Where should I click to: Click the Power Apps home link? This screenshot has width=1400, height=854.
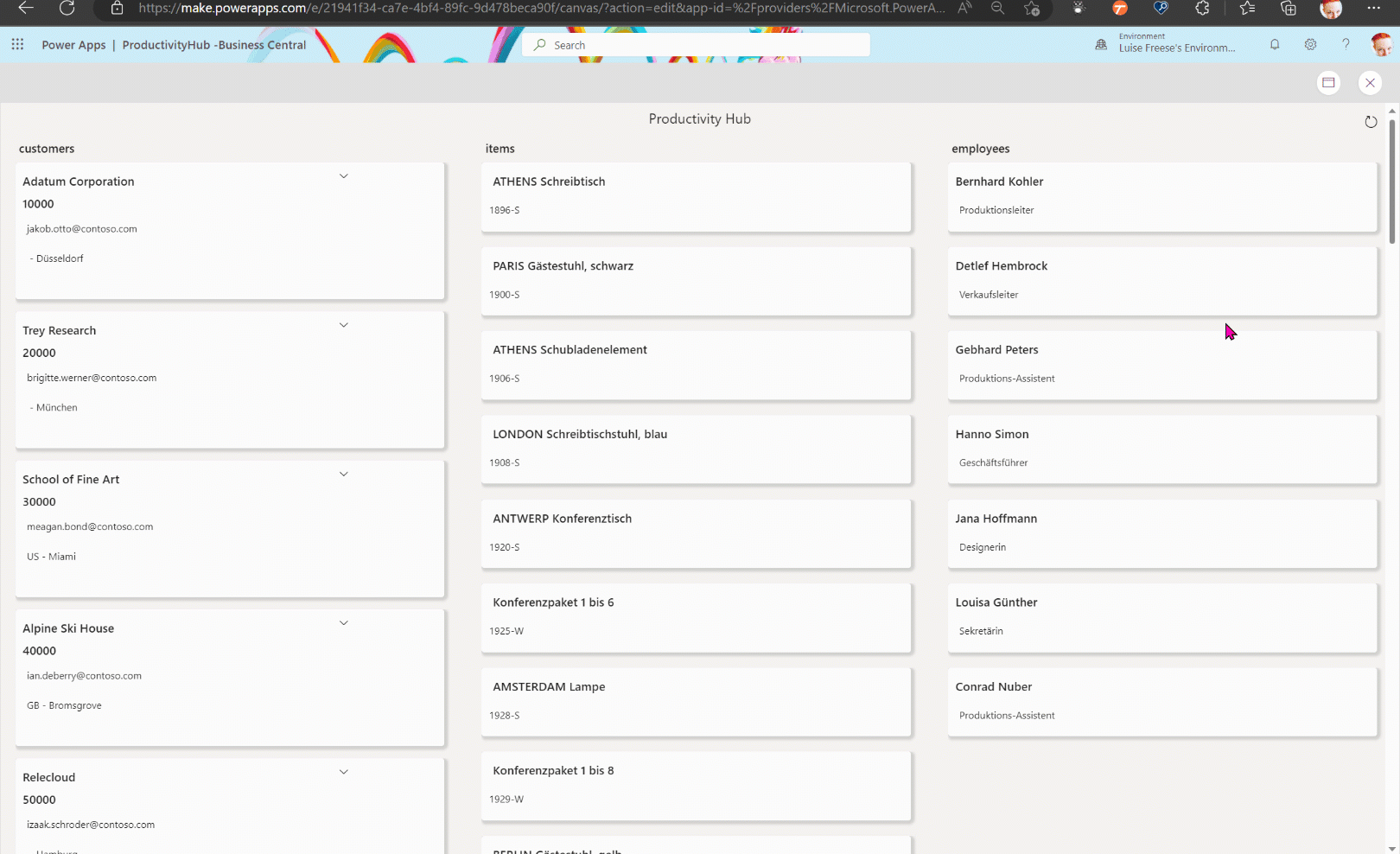(x=73, y=45)
